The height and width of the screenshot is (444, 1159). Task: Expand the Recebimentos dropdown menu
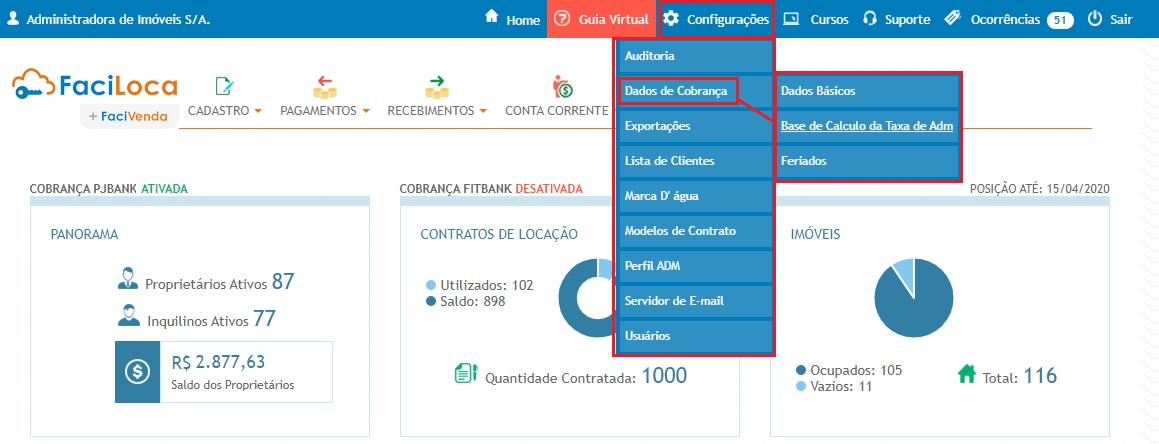coord(437,110)
